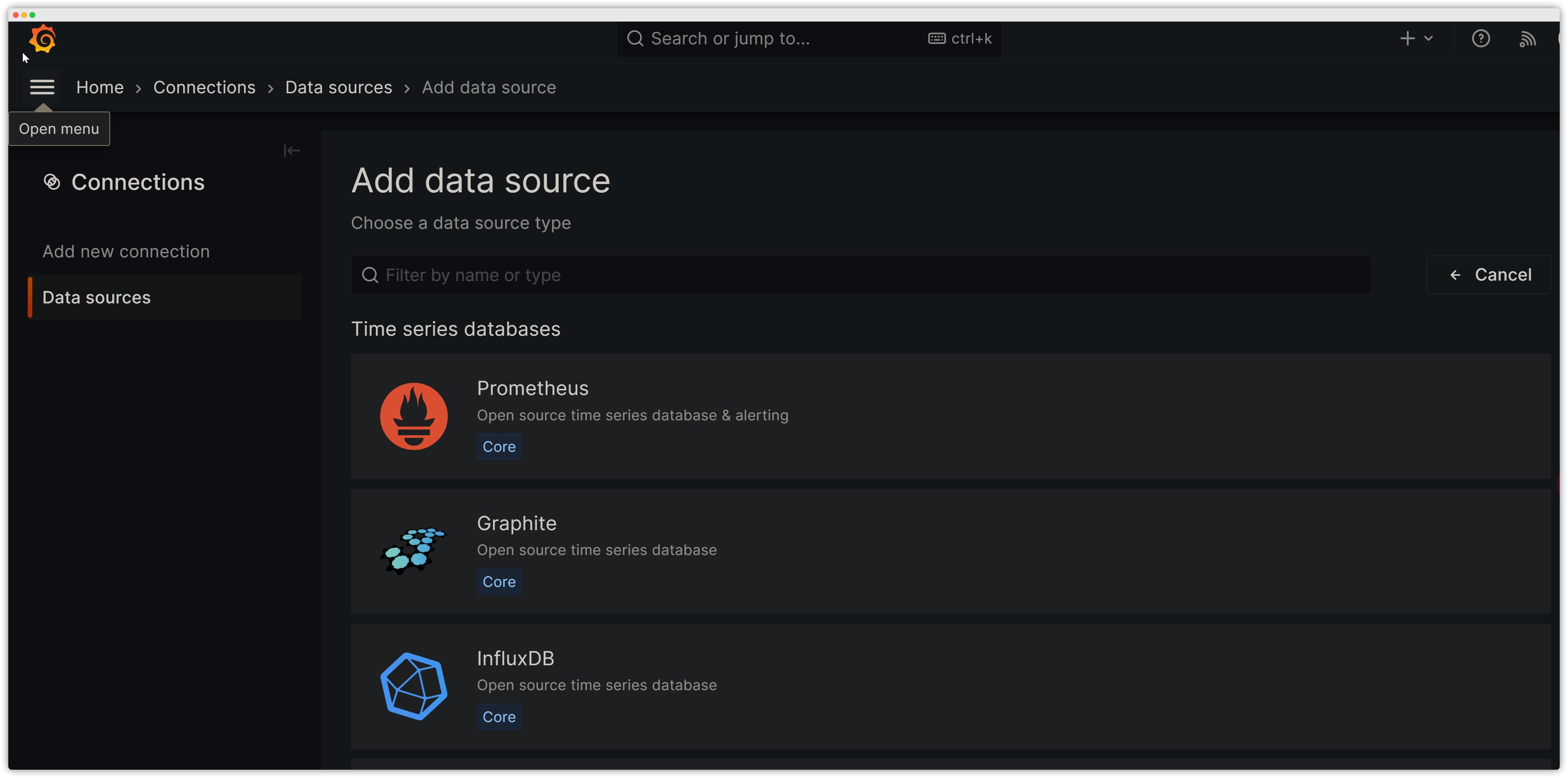Click the magnifier in the filter box
Viewport: 1568px width, 778px height.
(x=370, y=275)
